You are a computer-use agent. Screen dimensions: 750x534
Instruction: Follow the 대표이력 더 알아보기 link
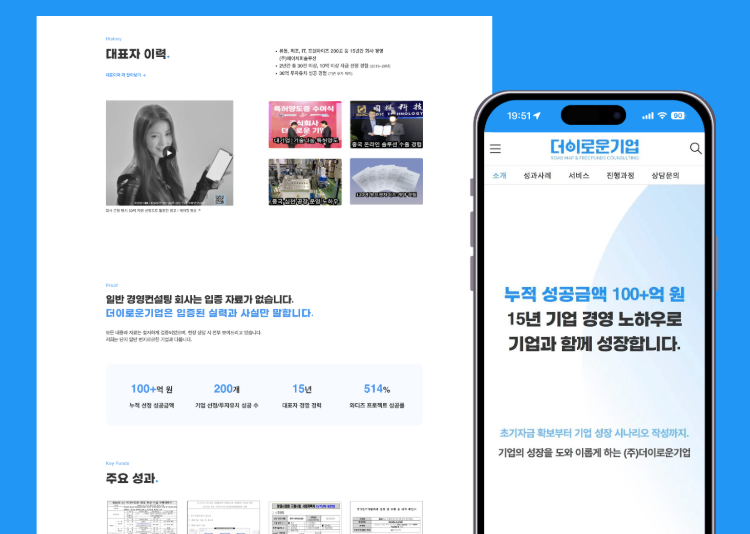(x=126, y=75)
